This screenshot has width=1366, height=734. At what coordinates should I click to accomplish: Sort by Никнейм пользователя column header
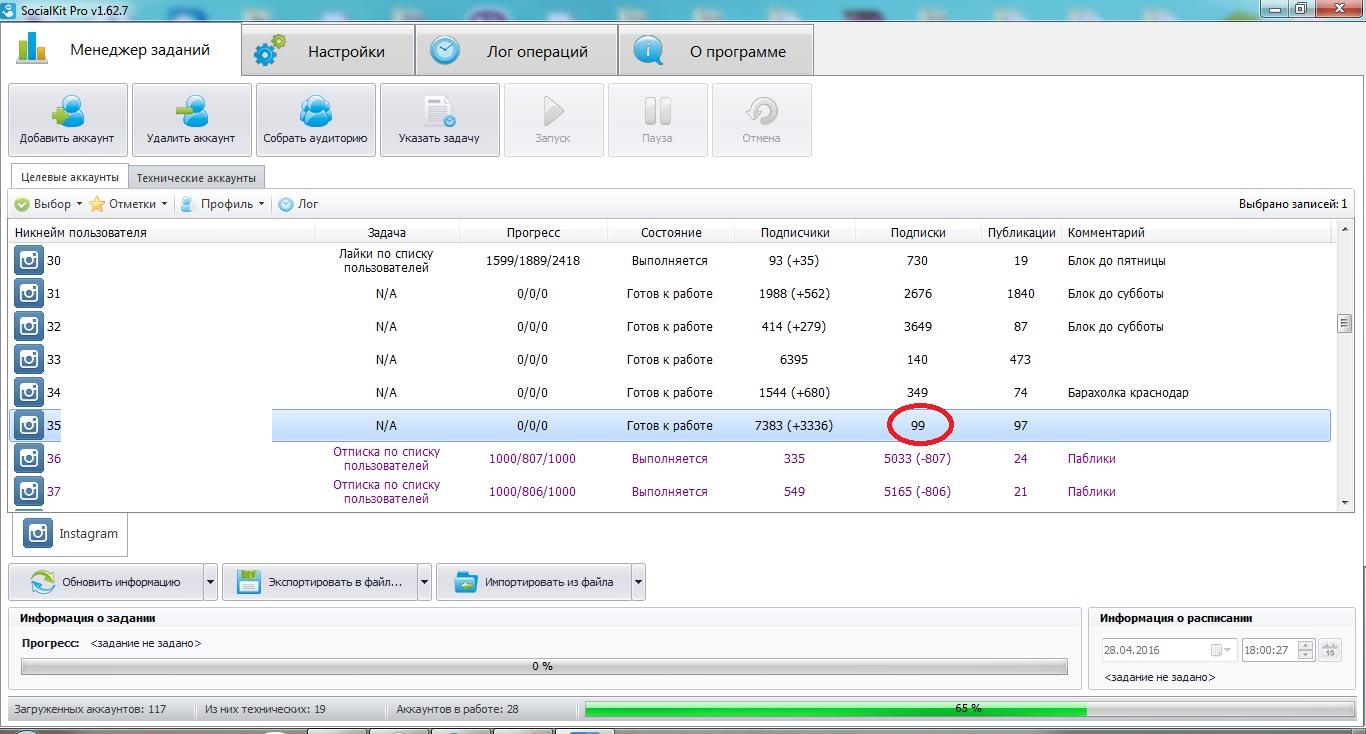(163, 232)
